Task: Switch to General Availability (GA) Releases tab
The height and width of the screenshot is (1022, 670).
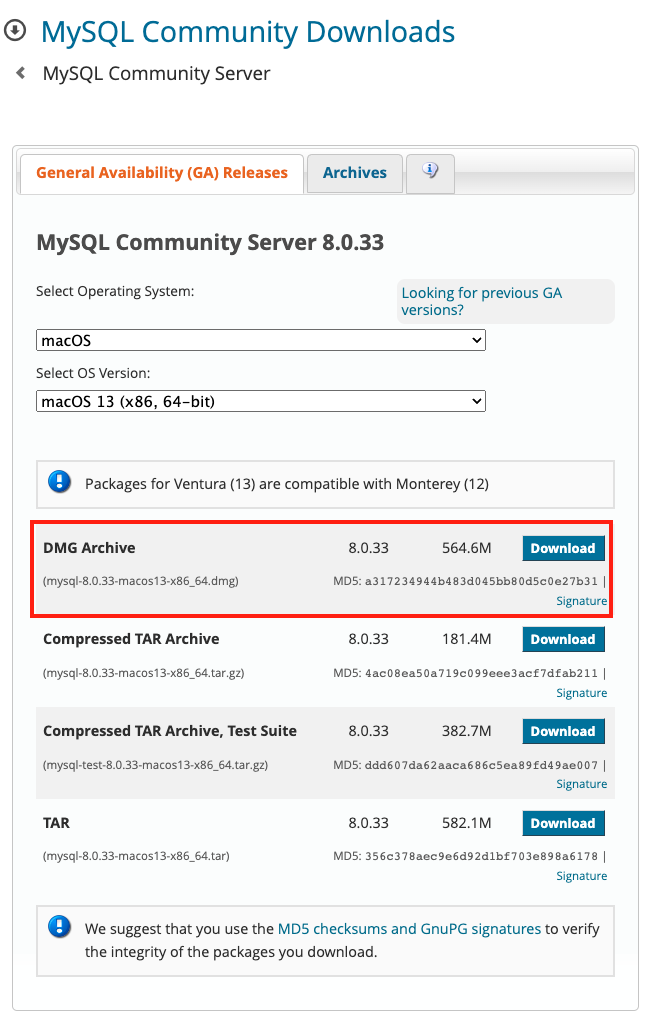Action: tap(162, 173)
